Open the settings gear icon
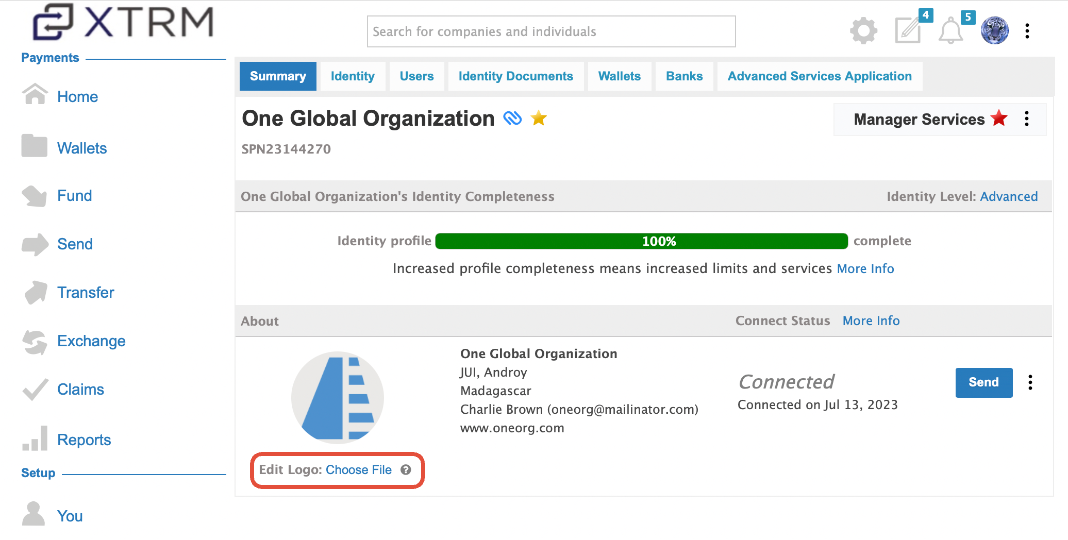 click(x=864, y=31)
